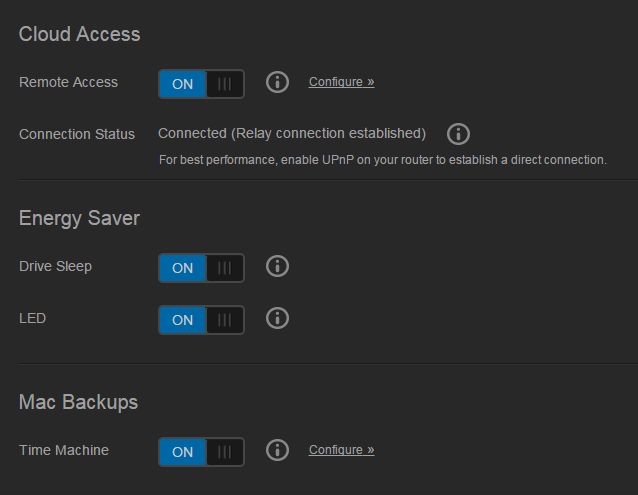This screenshot has width=638, height=495.
Task: Click the Mac Backups section heading
Action: [78, 402]
